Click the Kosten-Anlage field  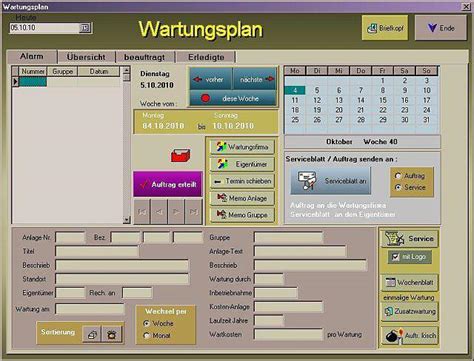(x=288, y=307)
